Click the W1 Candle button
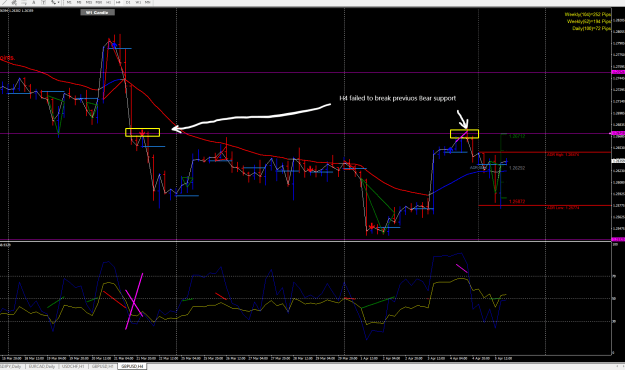This screenshot has height=370, width=625. coord(98,12)
